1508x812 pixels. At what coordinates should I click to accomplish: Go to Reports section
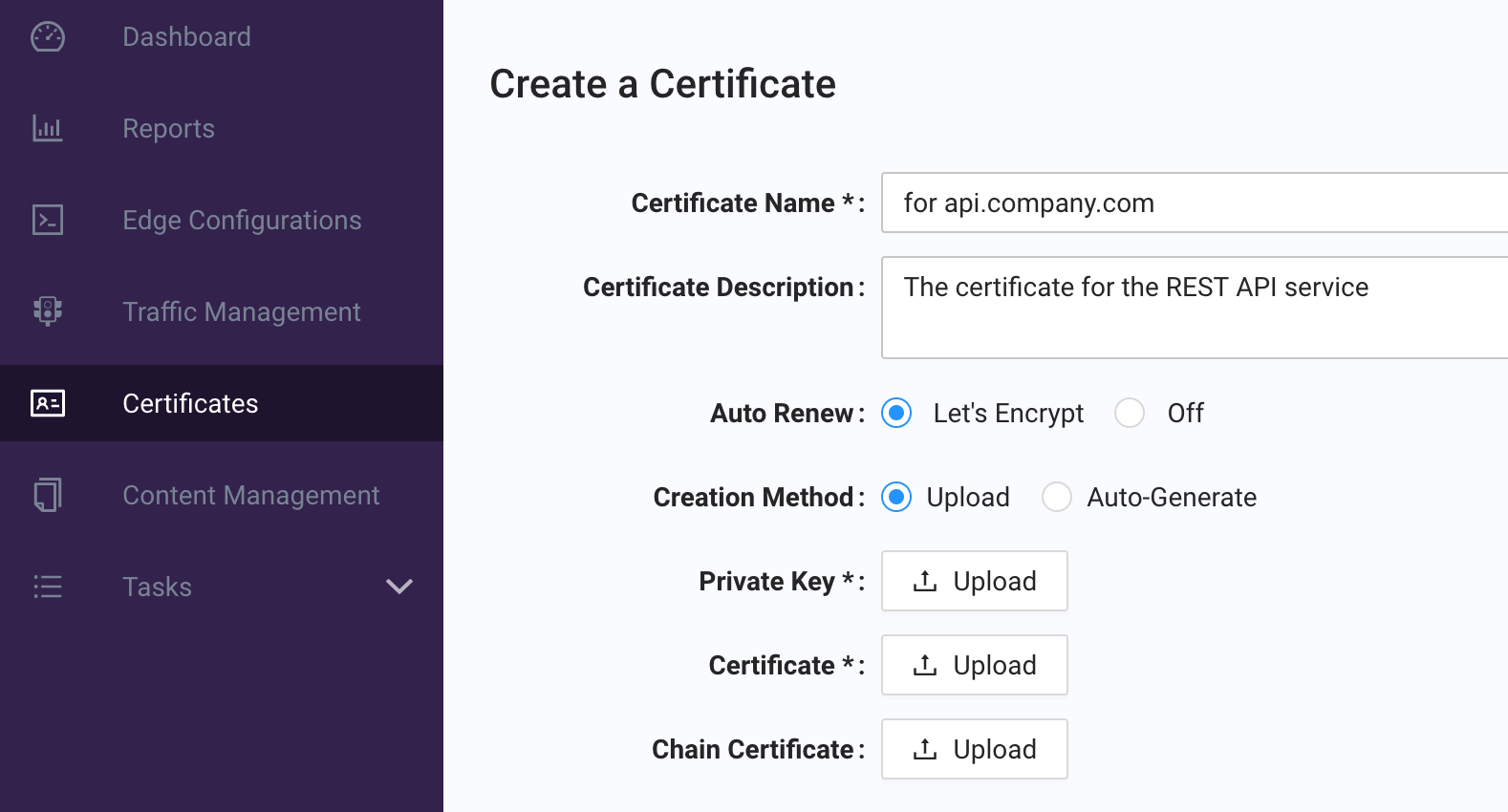222,128
